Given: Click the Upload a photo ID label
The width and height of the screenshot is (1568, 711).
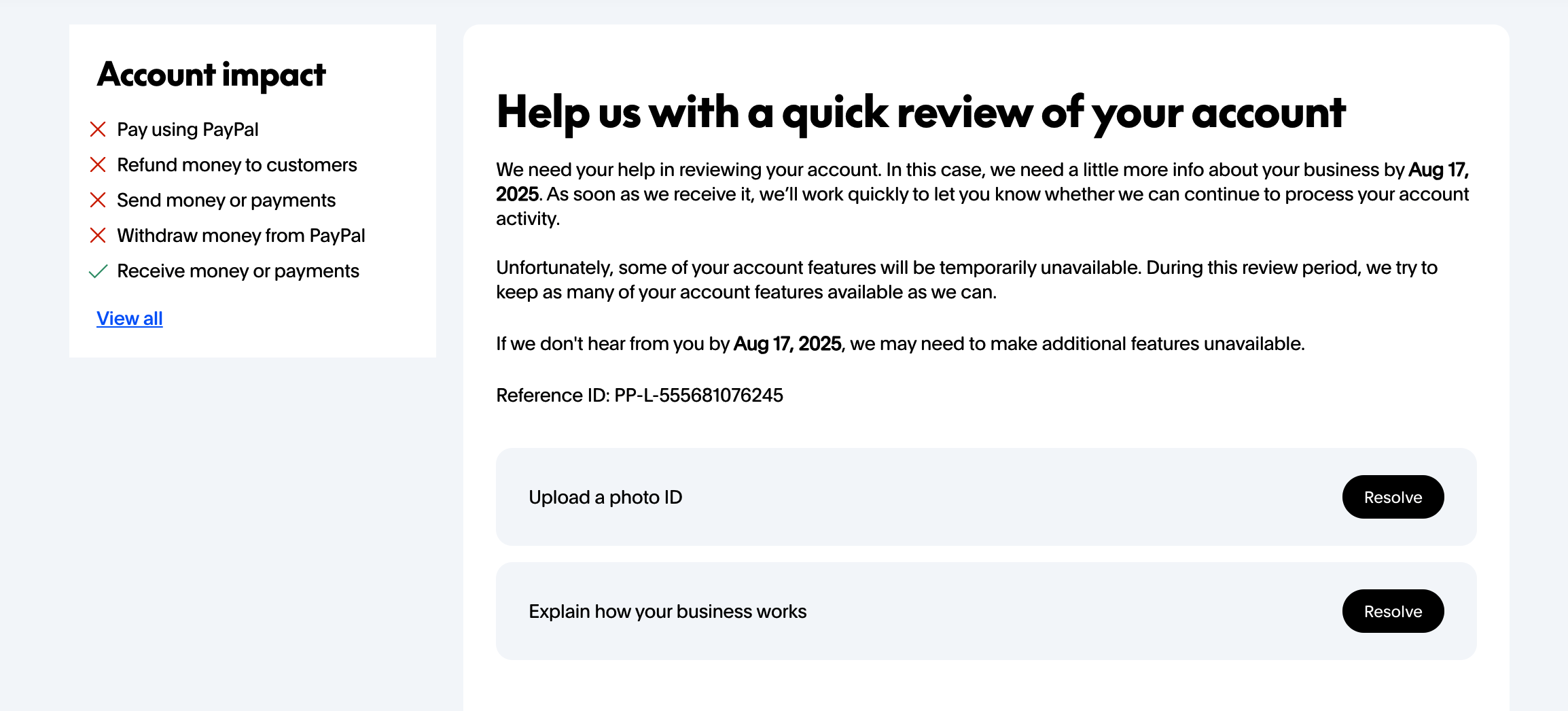Looking at the screenshot, I should pos(605,497).
